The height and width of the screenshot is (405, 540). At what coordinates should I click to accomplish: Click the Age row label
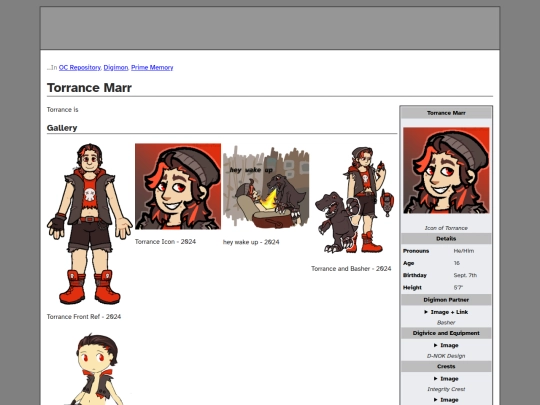click(408, 263)
